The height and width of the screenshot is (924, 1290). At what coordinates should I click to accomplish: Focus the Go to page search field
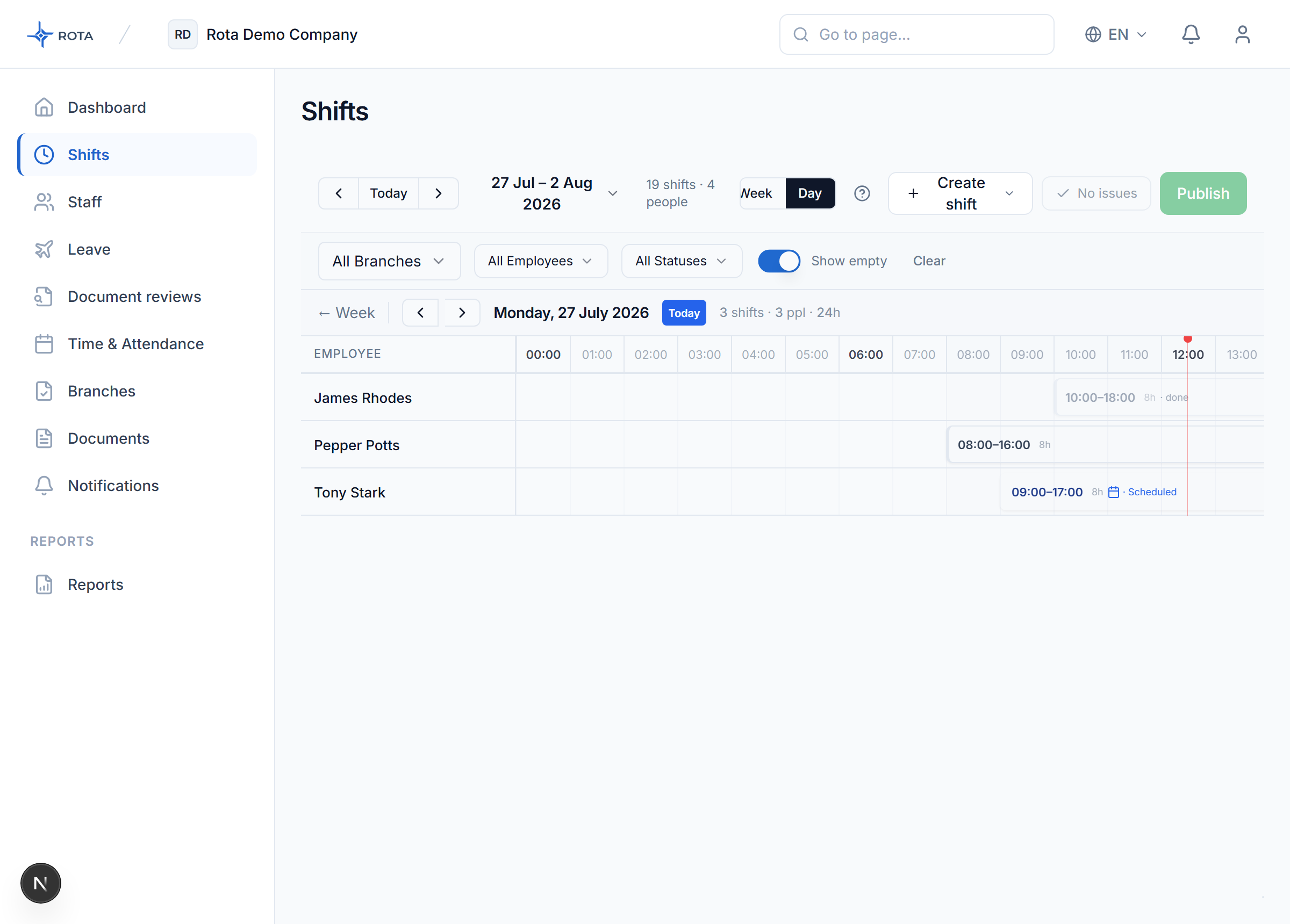click(x=916, y=35)
